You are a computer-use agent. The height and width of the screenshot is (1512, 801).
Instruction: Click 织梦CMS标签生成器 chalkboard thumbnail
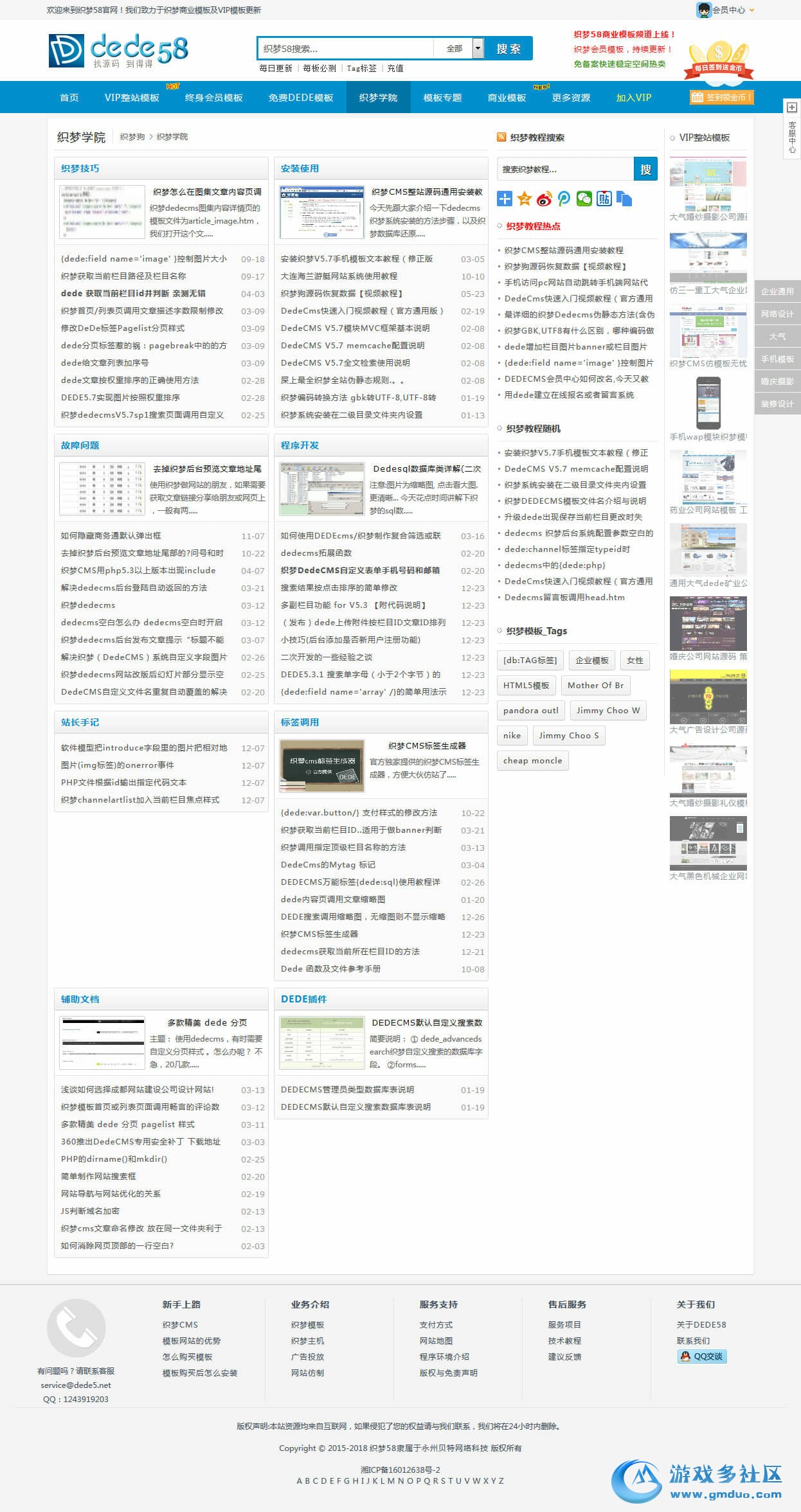click(322, 766)
